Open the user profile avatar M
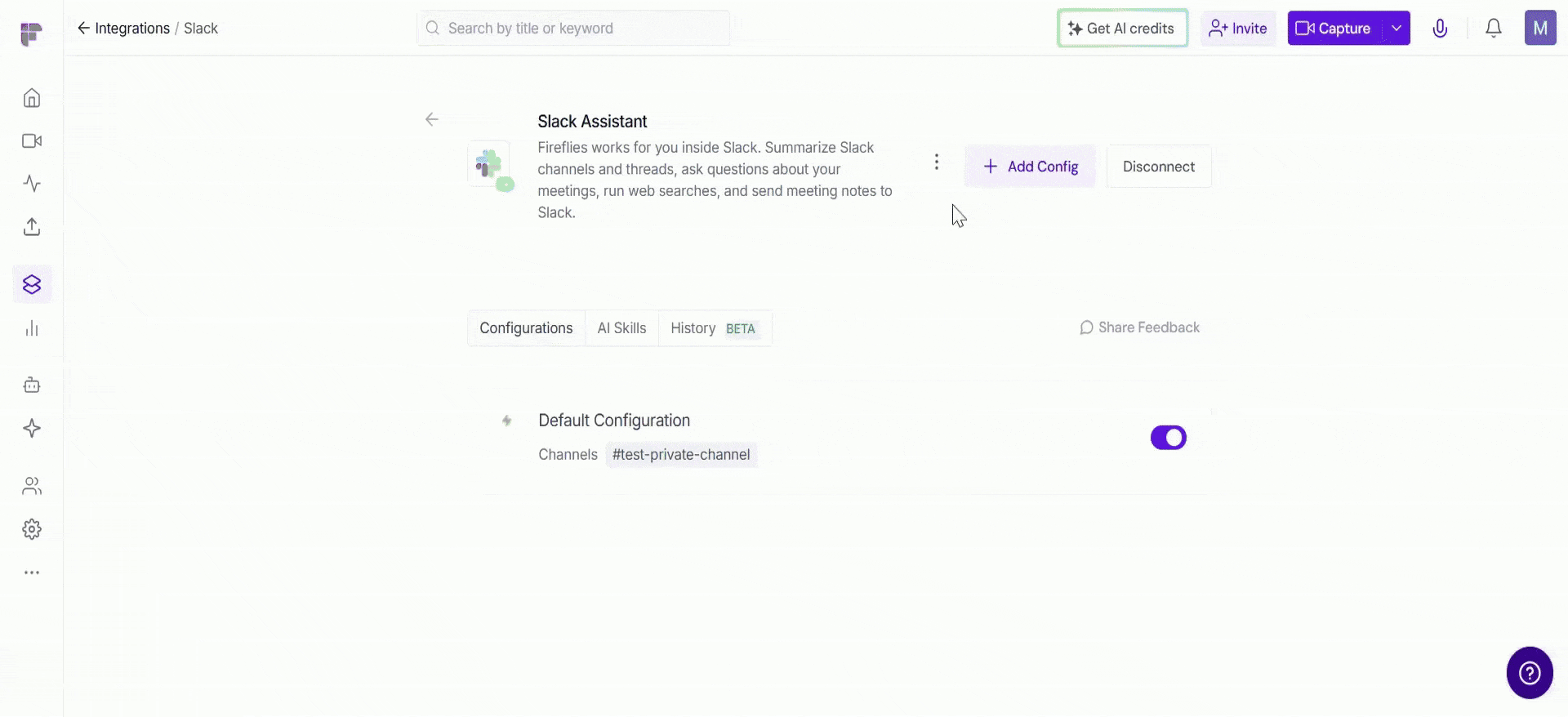Image resolution: width=1568 pixels, height=717 pixels. point(1540,29)
